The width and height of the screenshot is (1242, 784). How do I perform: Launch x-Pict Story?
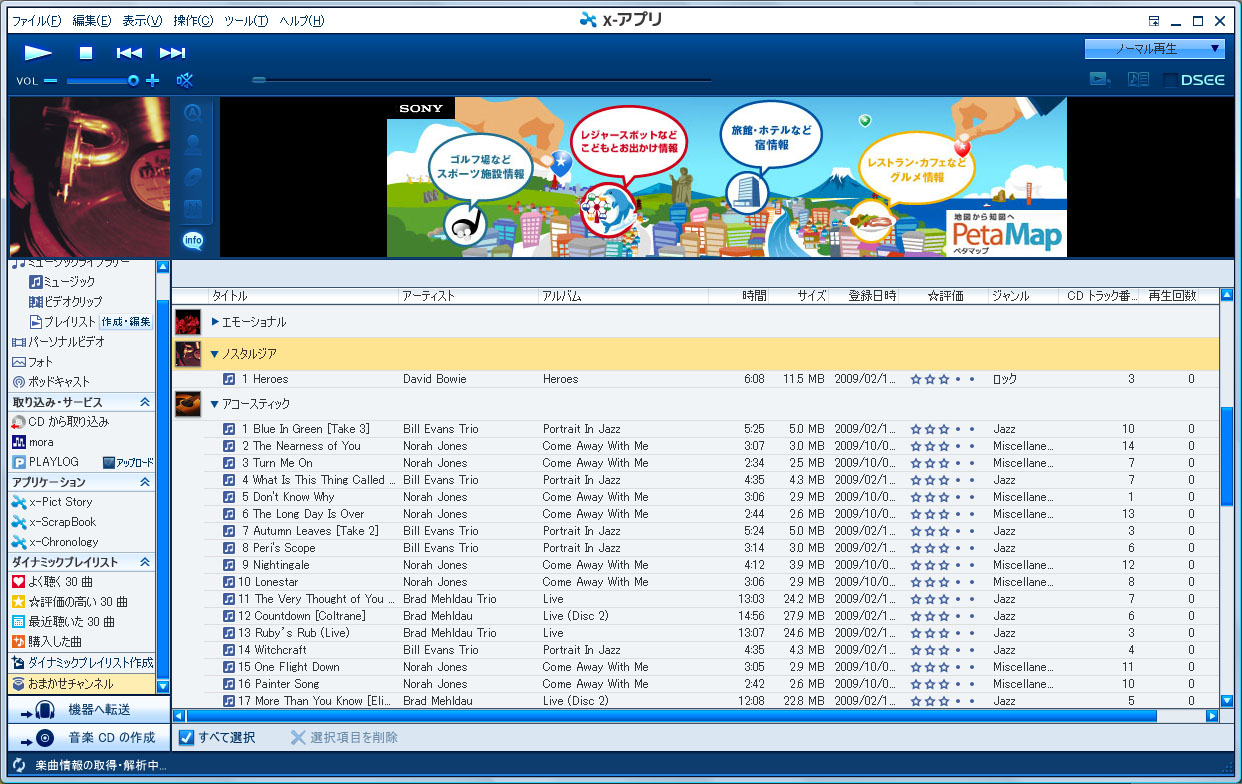[x=52, y=502]
